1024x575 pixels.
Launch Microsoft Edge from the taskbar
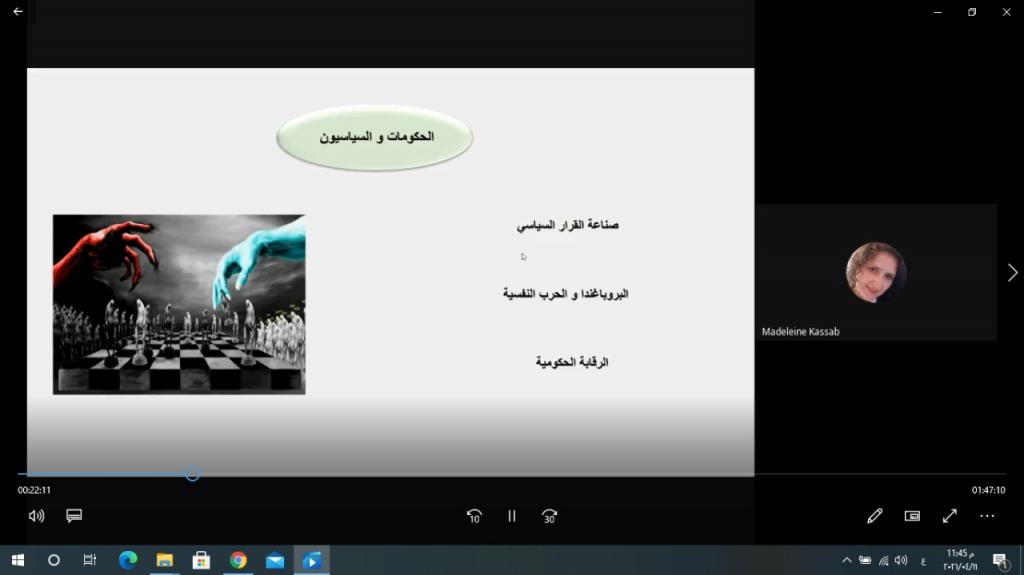pos(128,560)
